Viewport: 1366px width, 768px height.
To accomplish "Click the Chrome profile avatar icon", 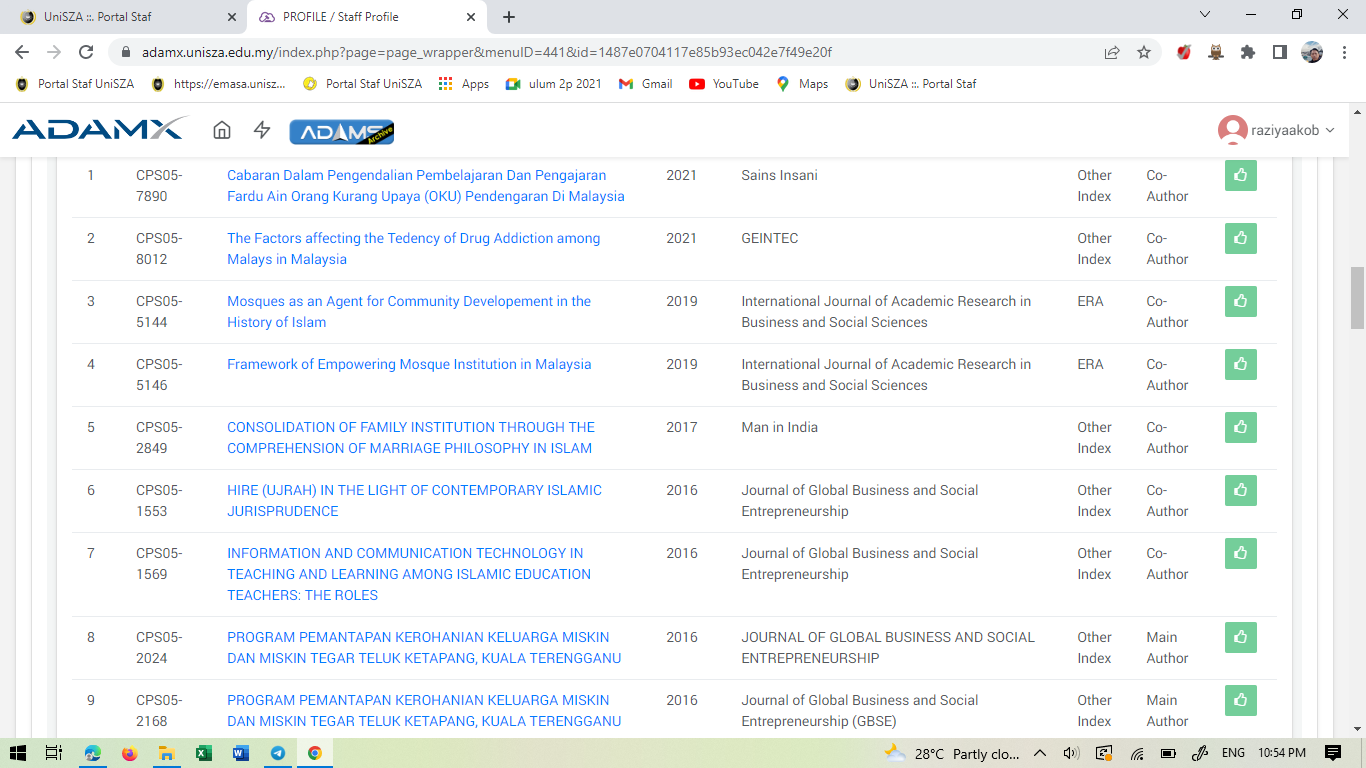I will pyautogui.click(x=1312, y=52).
